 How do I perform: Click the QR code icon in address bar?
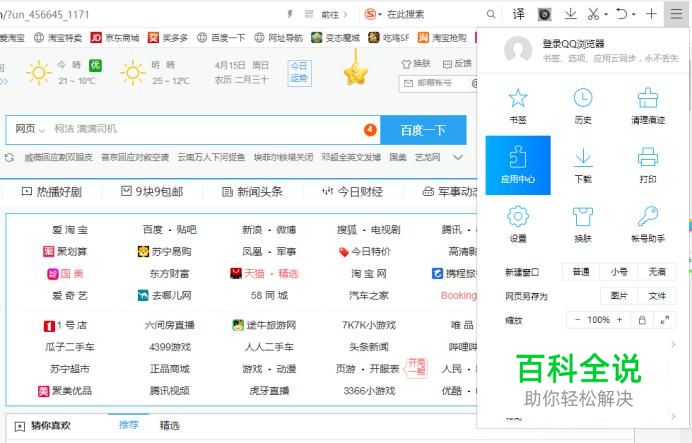pyautogui.click(x=309, y=15)
